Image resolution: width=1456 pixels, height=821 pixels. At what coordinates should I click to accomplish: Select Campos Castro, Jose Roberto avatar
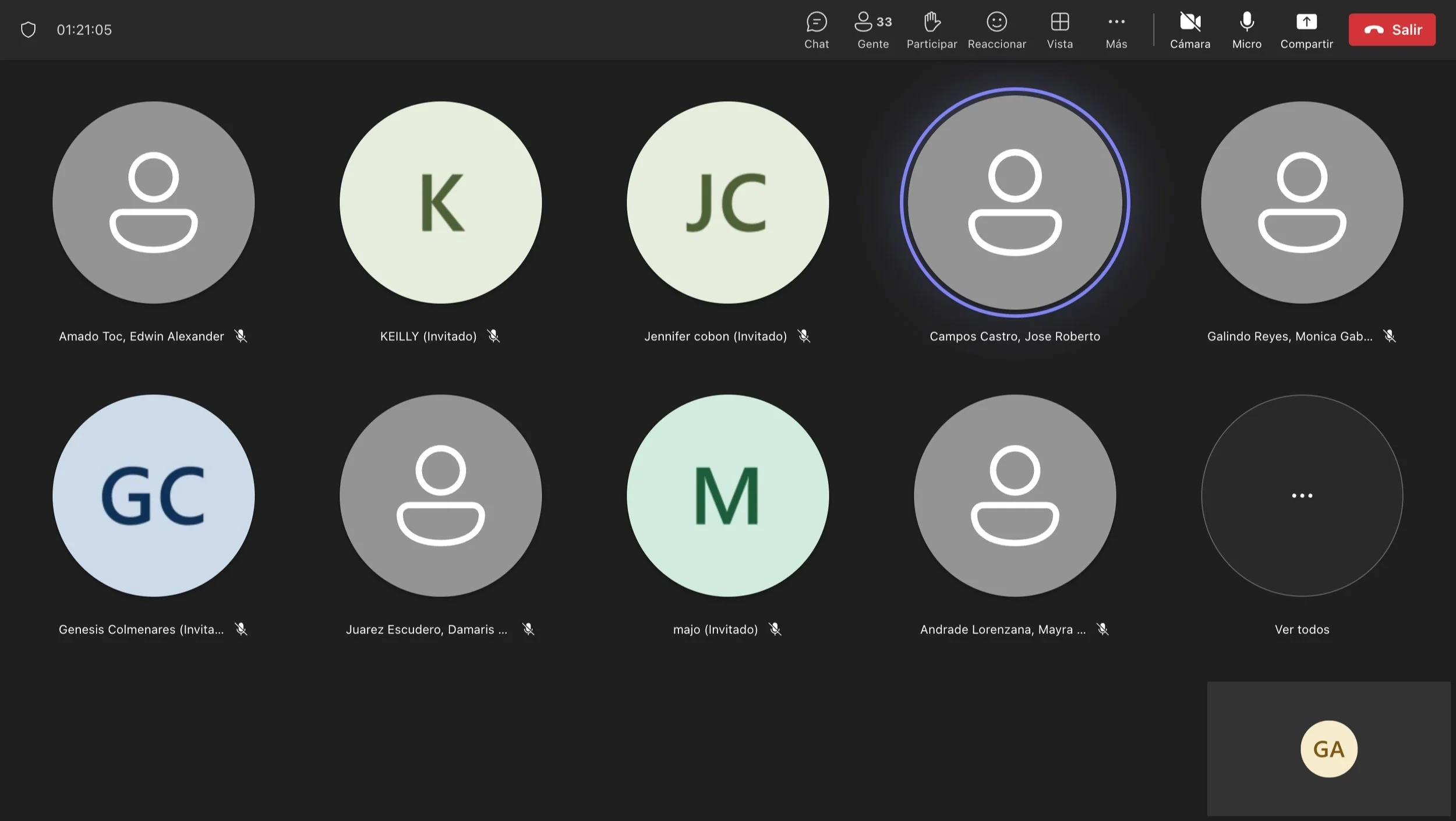pos(1015,202)
